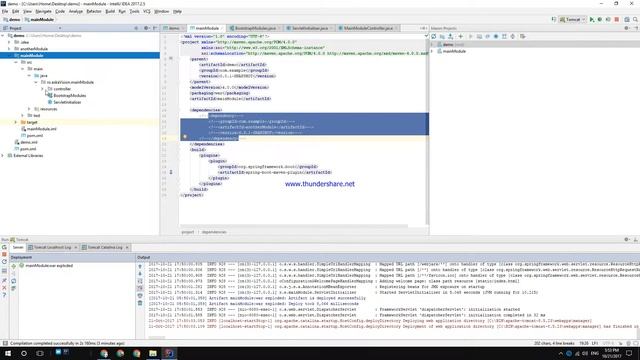Open the Windows Start menu
Screen dimensions: 640x360
[8, 353]
